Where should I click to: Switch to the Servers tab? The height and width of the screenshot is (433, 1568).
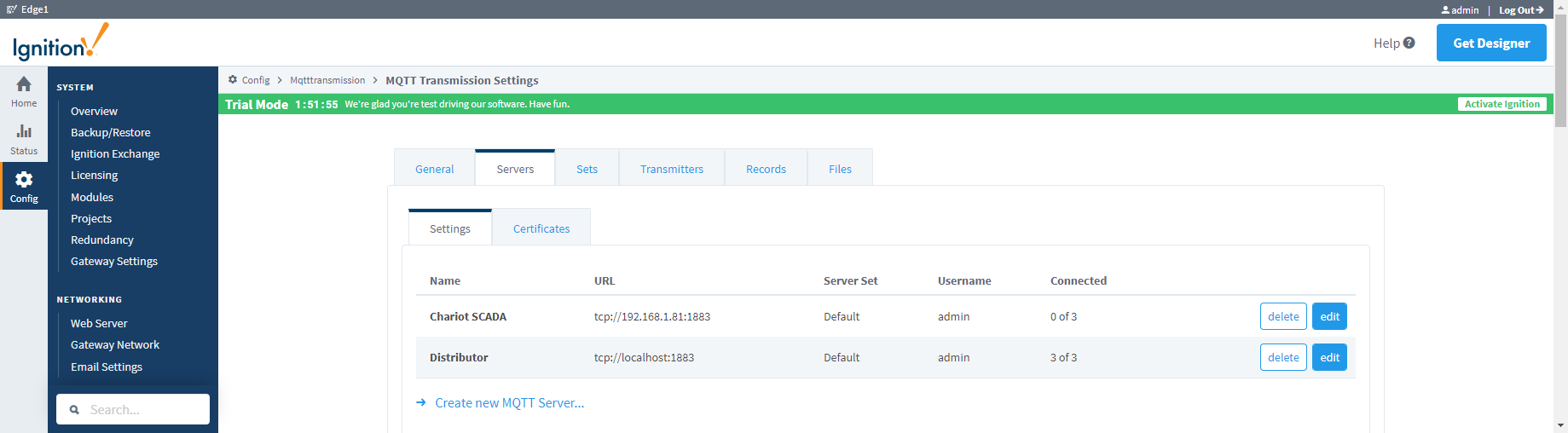[x=515, y=168]
